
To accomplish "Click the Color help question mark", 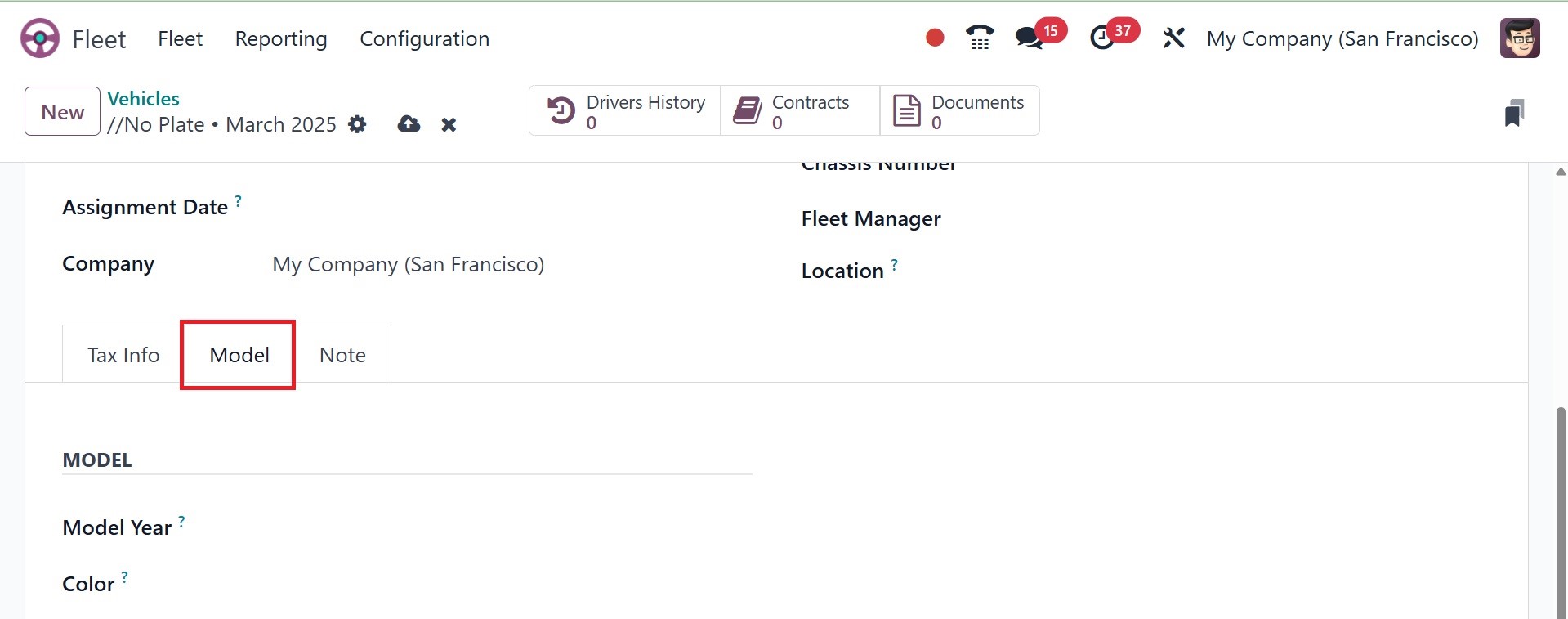I will coord(124,576).
